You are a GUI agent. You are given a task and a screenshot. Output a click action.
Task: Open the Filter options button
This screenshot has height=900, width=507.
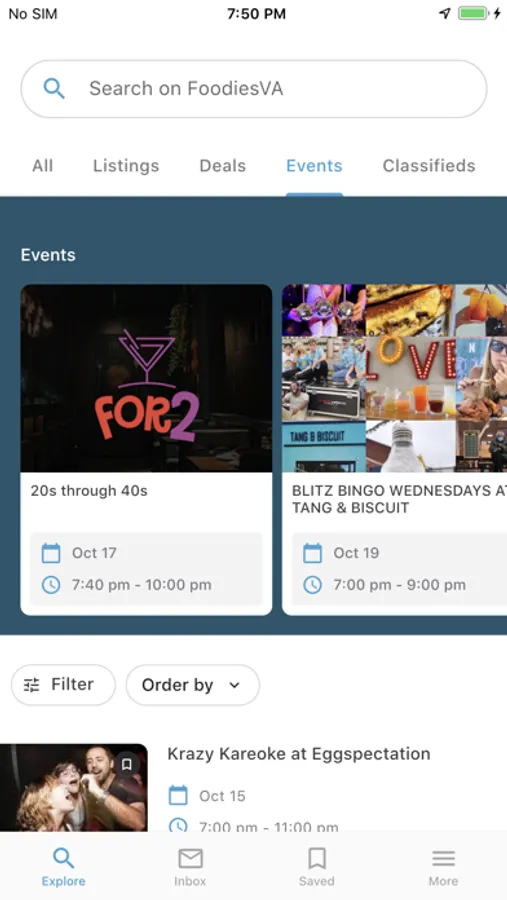(x=63, y=685)
